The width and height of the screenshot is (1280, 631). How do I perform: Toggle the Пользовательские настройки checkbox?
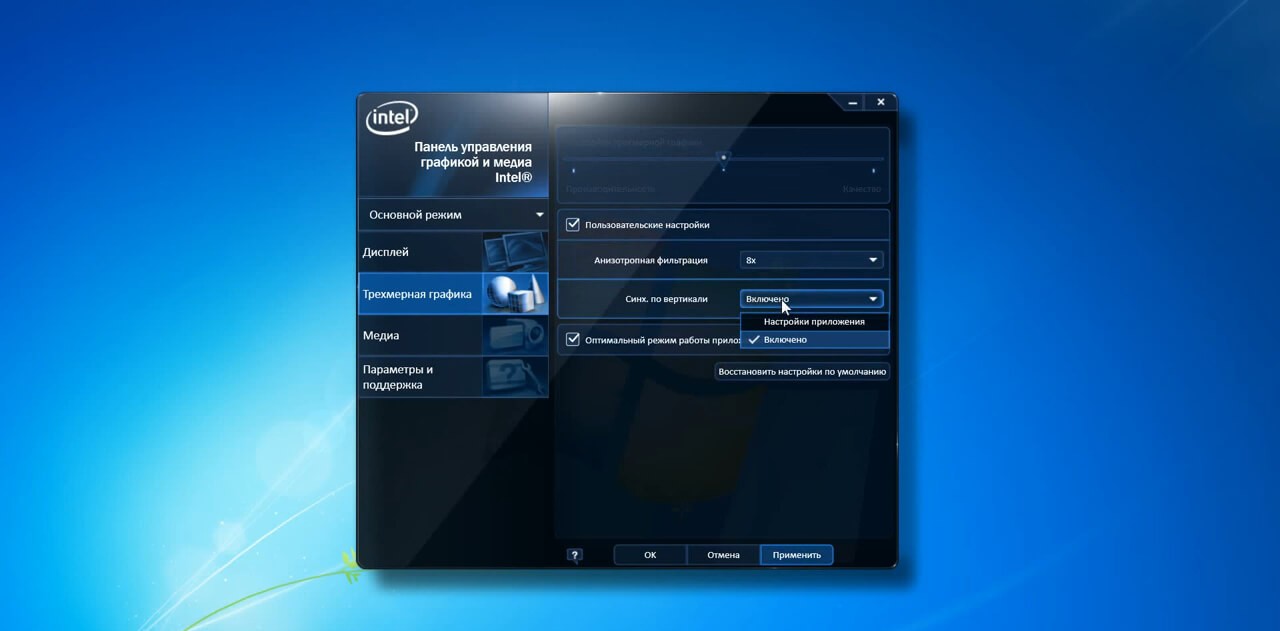573,225
